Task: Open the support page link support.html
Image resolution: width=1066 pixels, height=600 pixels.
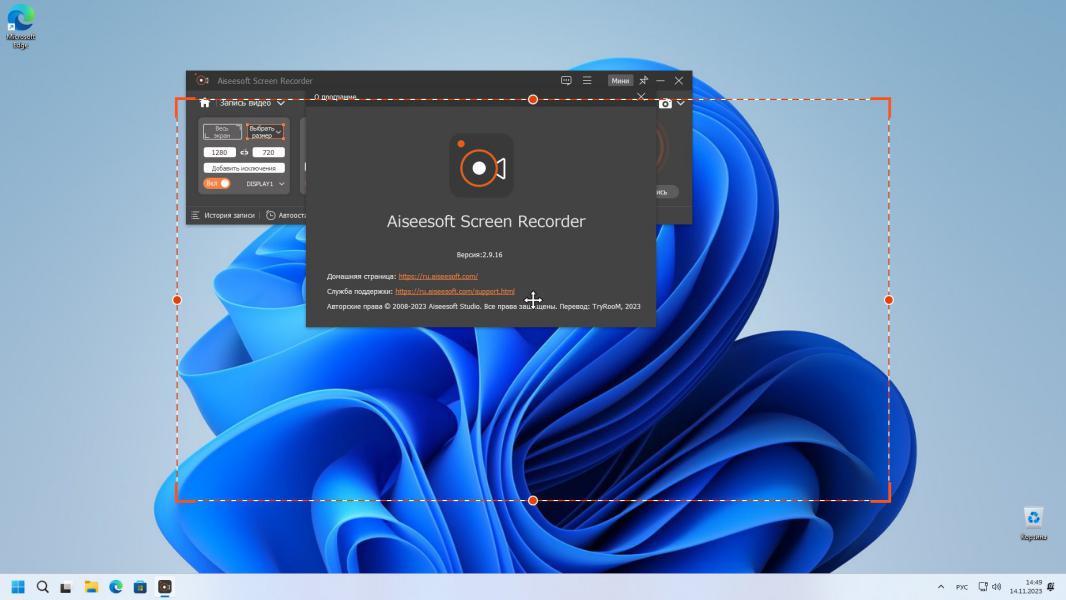Action: coord(455,292)
